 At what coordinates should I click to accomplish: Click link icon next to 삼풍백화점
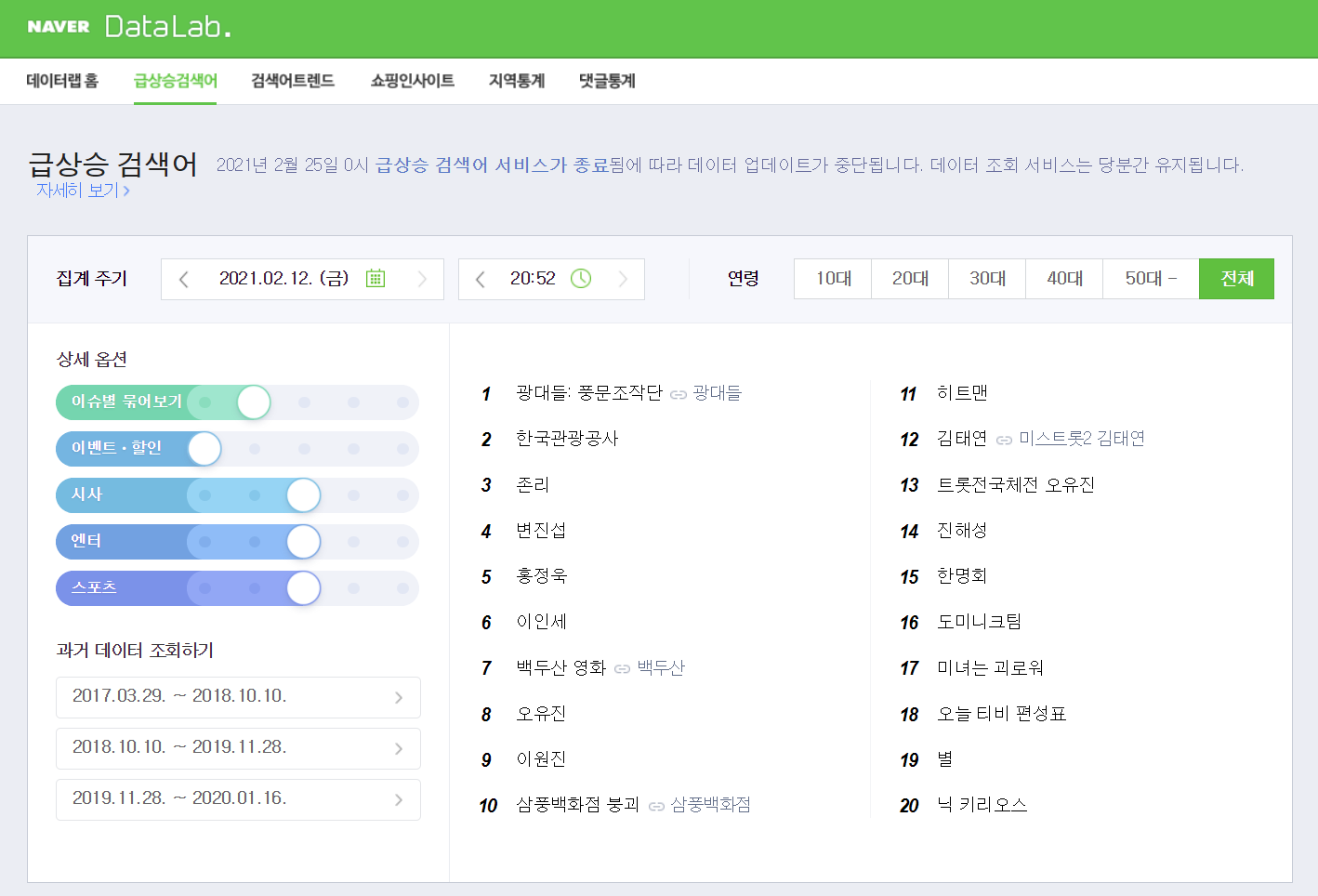click(x=656, y=807)
